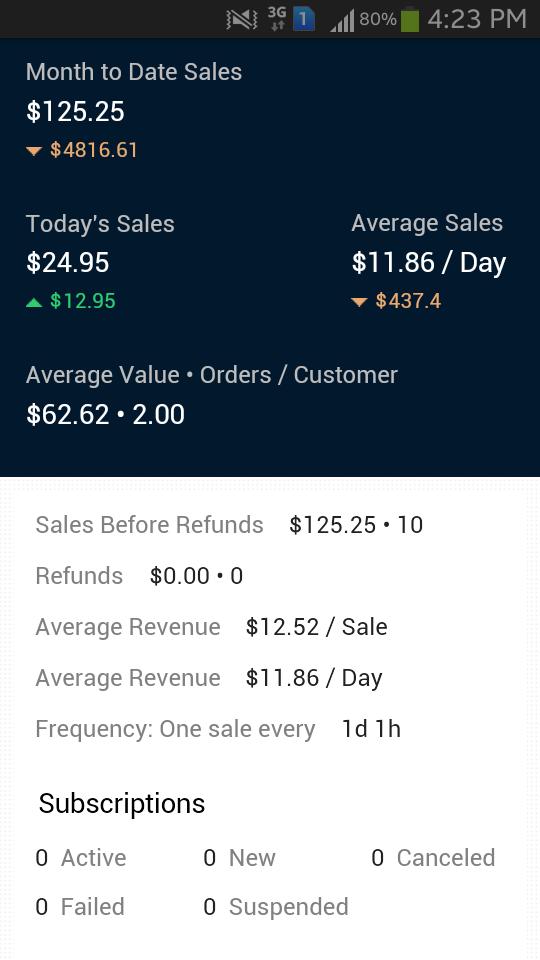Tap the orange down arrow beside $437.4
540x960 pixels.
pos(359,302)
